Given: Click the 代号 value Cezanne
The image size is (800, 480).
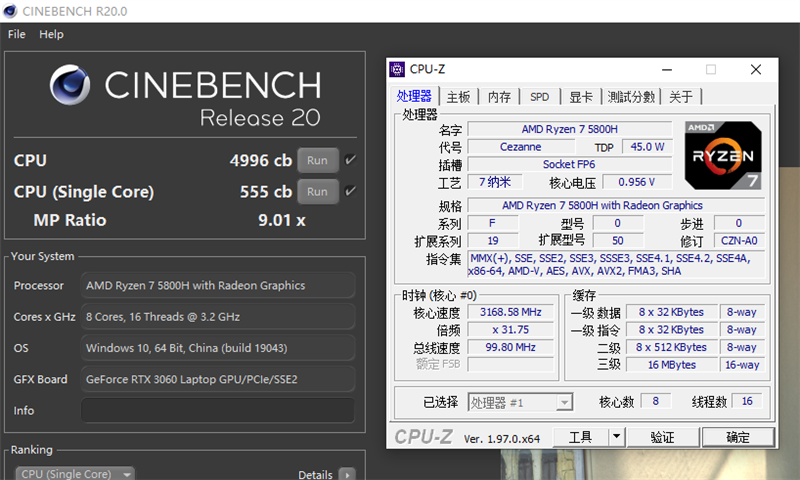Looking at the screenshot, I should (x=520, y=147).
